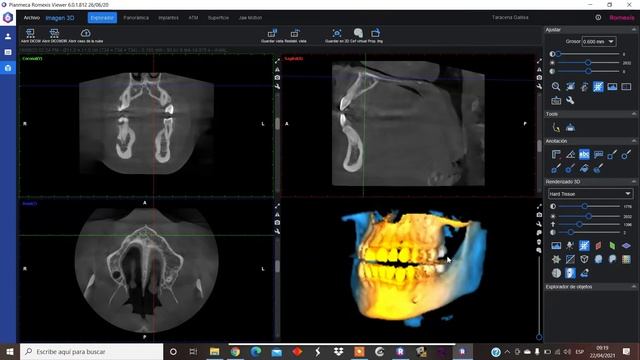Toggle the active abc text annotation tool
640x360 pixels.
pyautogui.click(x=584, y=154)
